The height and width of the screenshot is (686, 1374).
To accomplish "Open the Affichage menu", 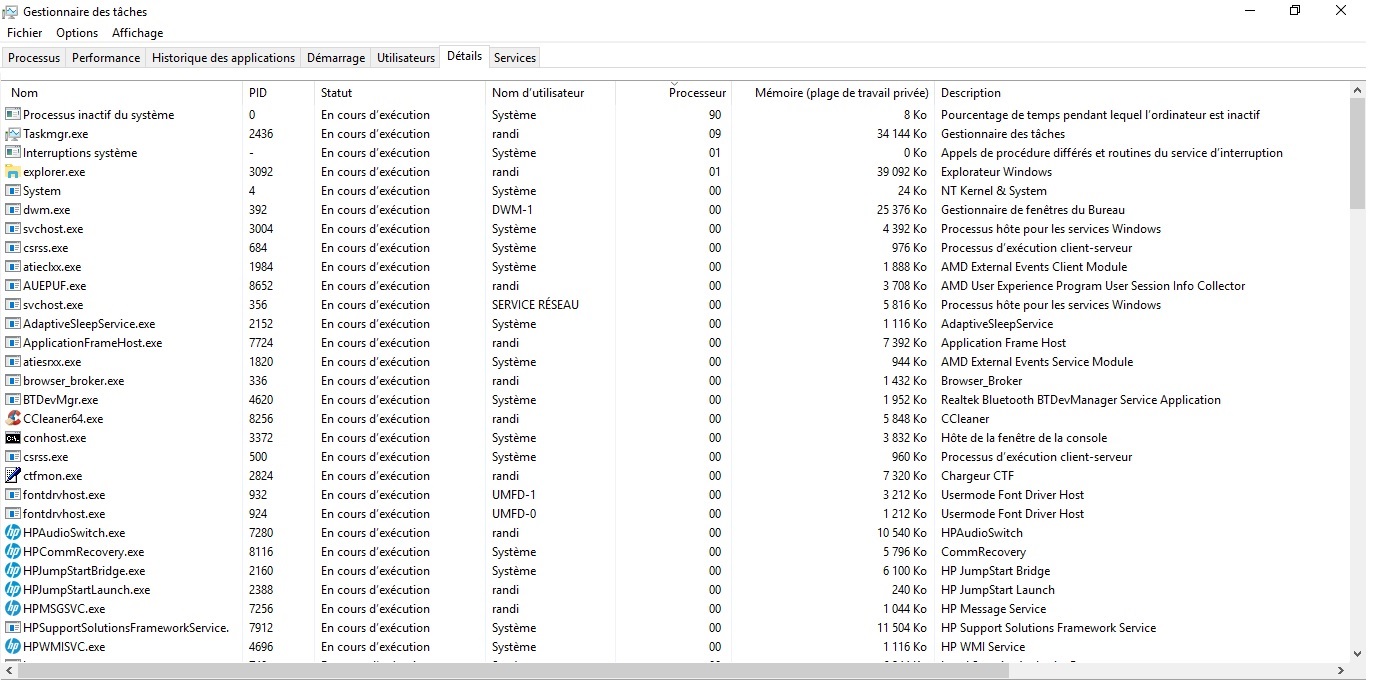I will [x=137, y=33].
